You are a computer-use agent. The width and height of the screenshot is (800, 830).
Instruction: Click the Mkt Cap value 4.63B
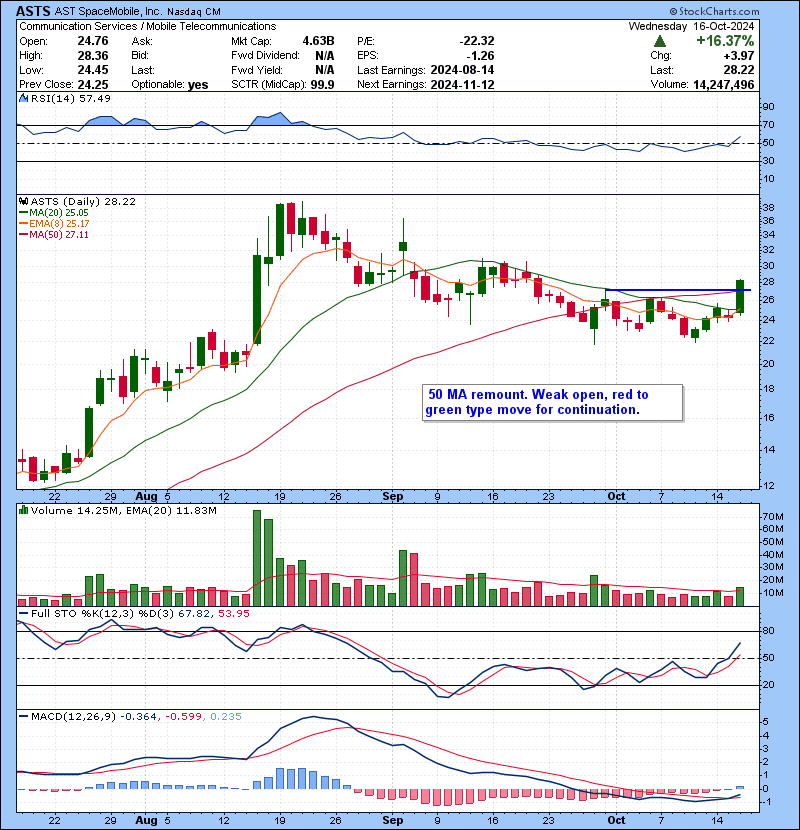[318, 41]
